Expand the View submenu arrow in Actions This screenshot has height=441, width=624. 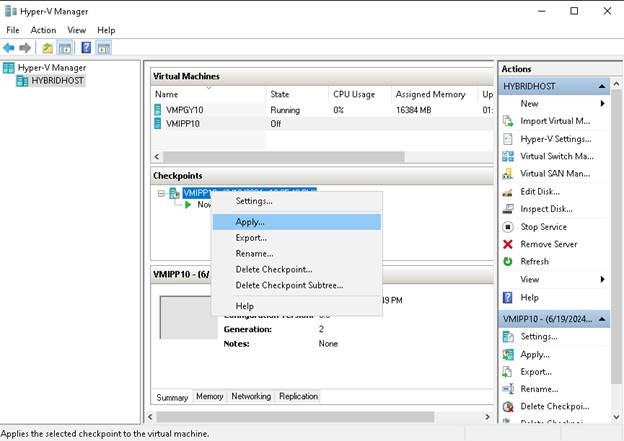click(603, 279)
